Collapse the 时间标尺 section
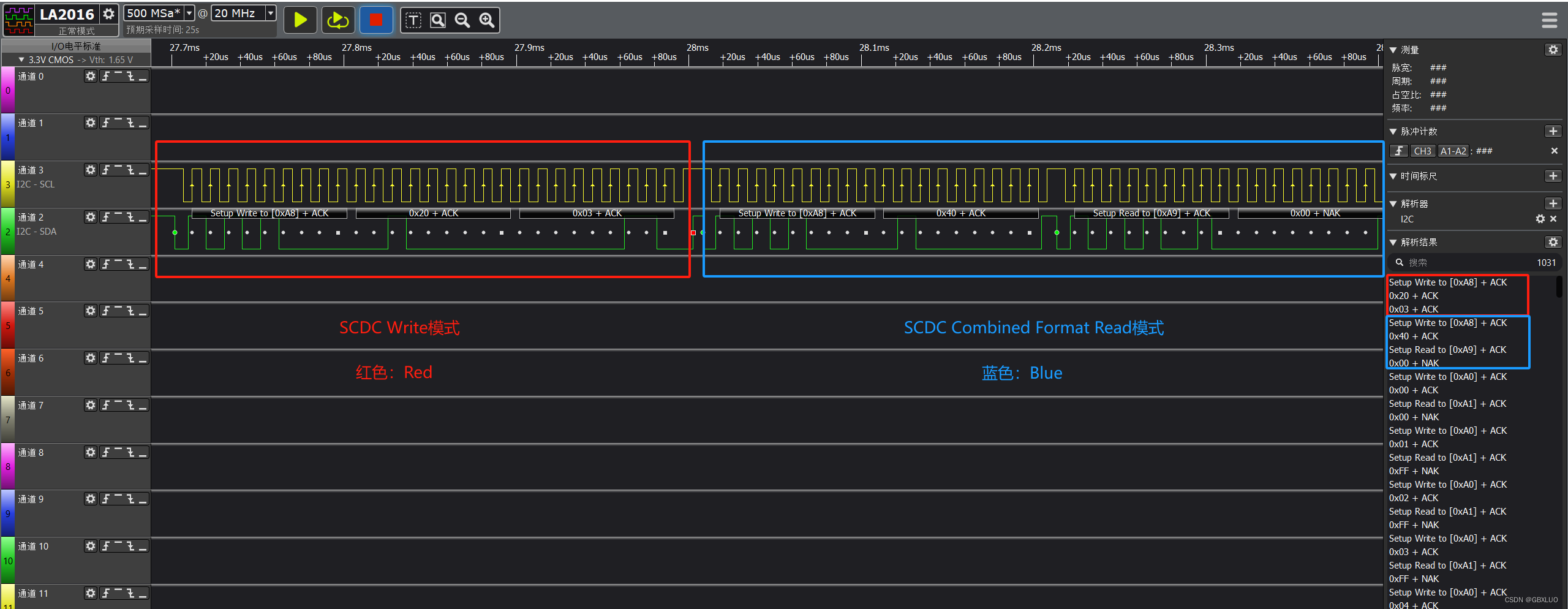 pyautogui.click(x=1393, y=176)
